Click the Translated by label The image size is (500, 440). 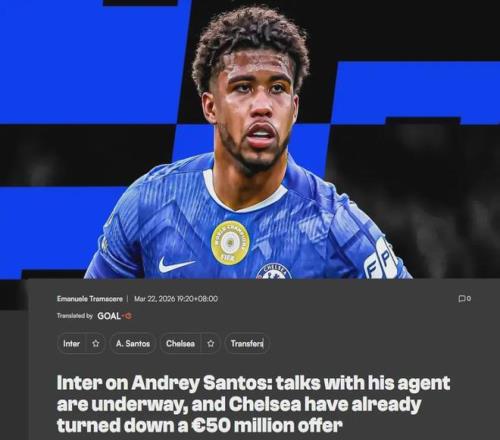tap(75, 316)
